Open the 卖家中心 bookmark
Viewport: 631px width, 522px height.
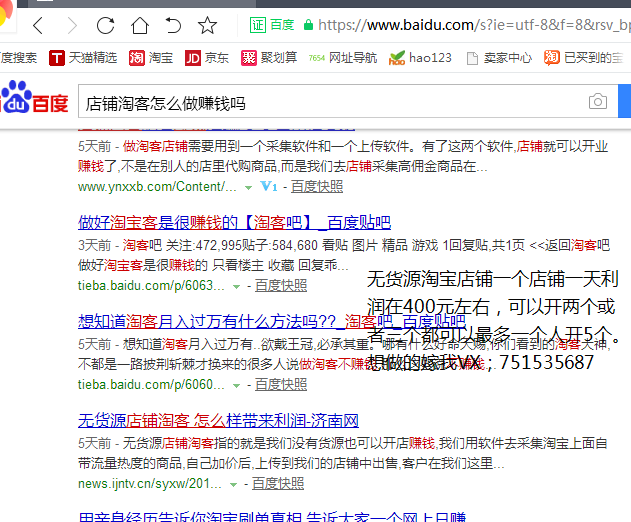[499, 58]
